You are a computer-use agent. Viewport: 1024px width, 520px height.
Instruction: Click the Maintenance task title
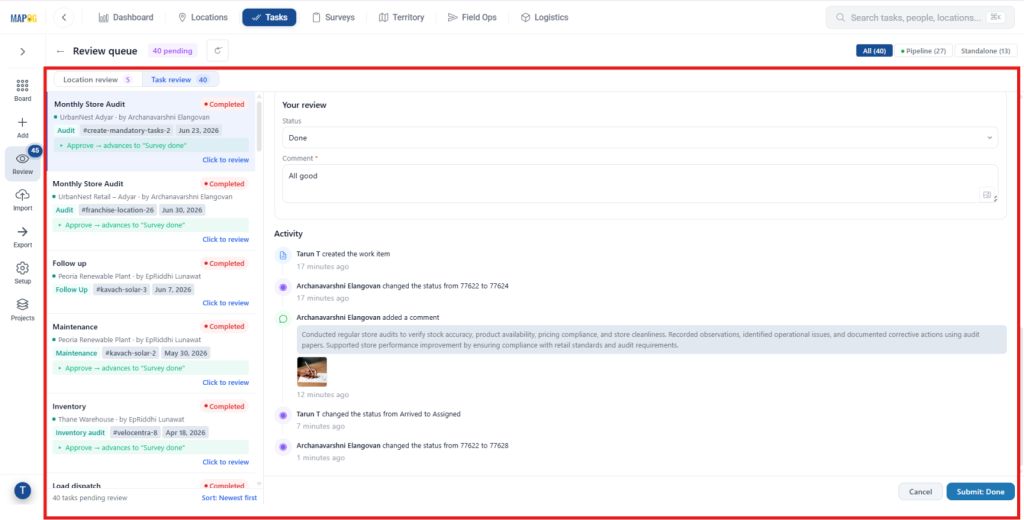pos(75,327)
